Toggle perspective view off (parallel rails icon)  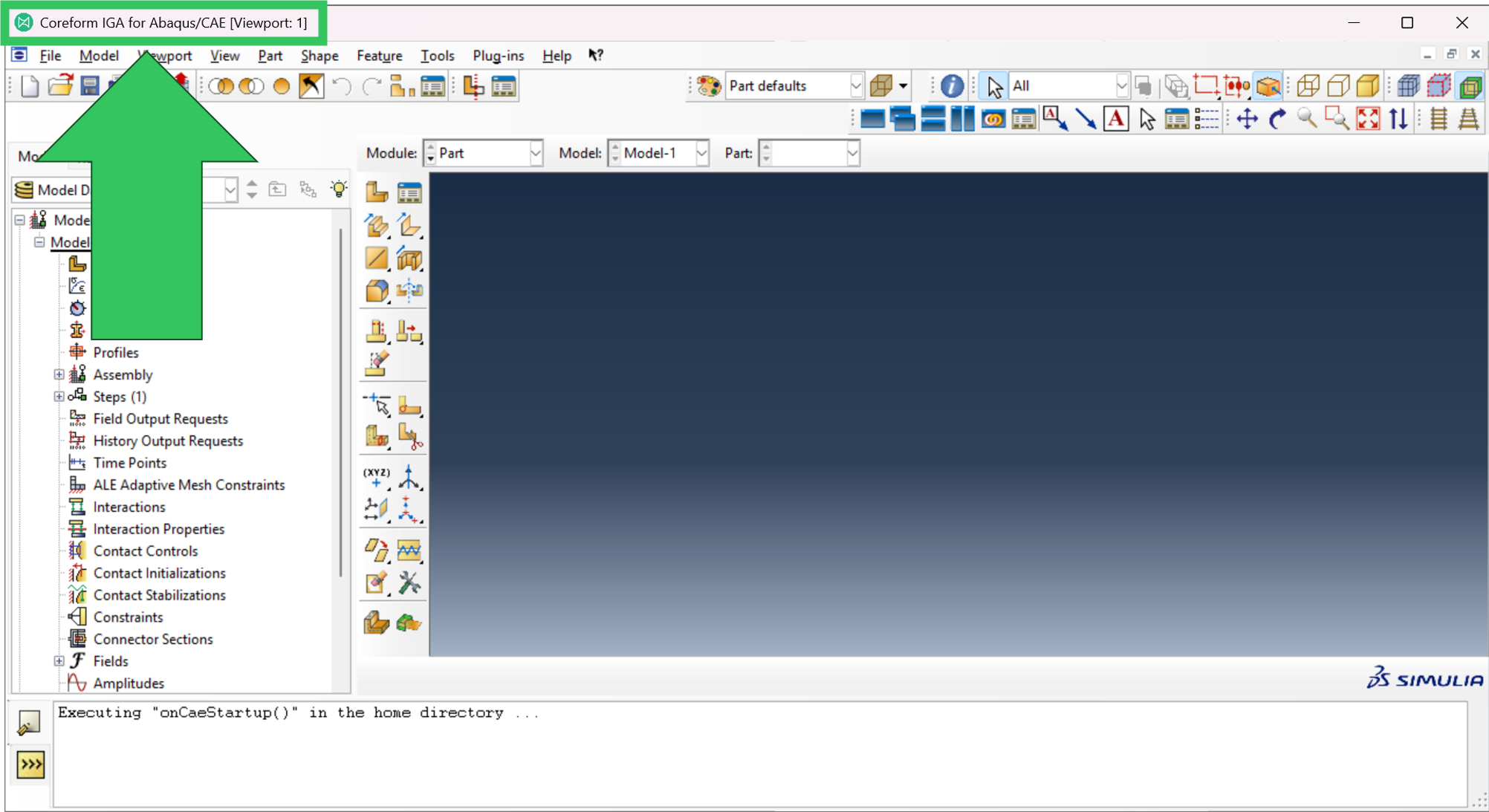coord(1439,119)
